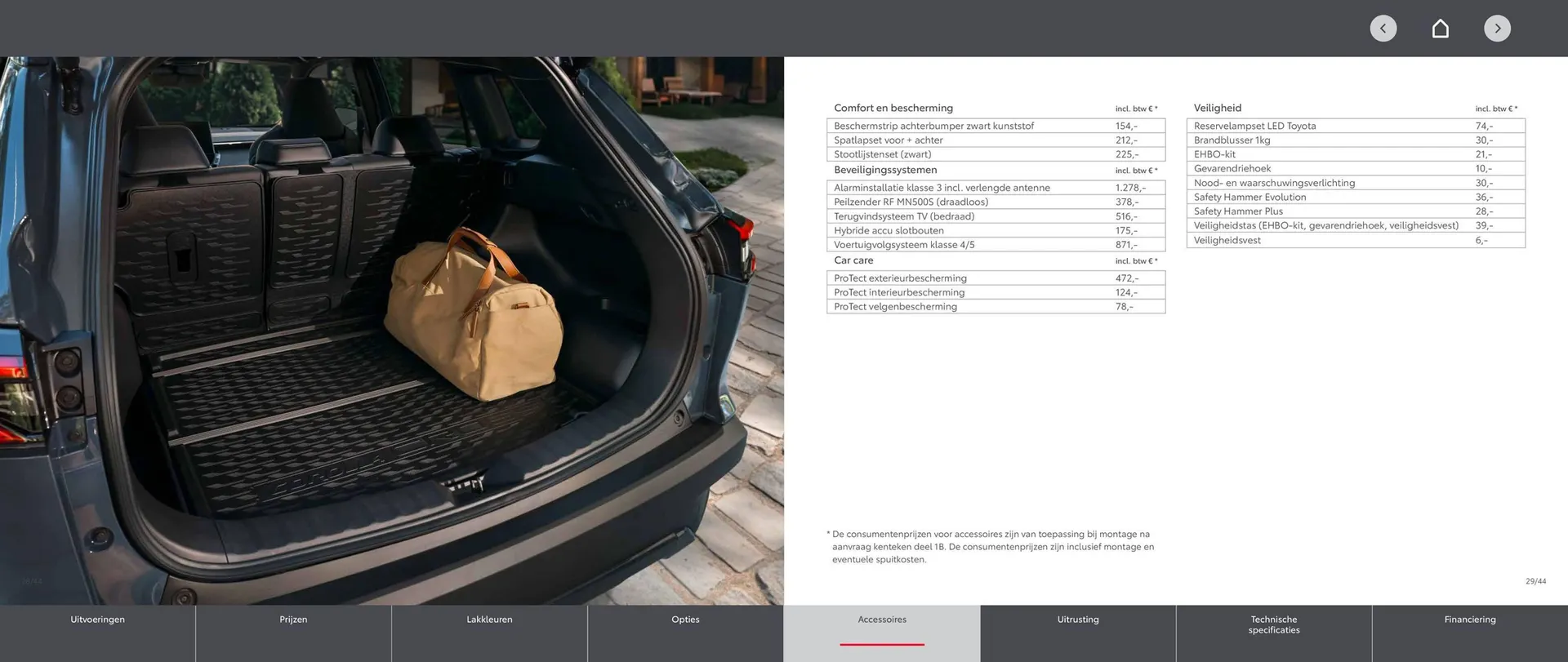
Task: Select the 'Beveiligingssystemen' heading
Action: tap(885, 170)
